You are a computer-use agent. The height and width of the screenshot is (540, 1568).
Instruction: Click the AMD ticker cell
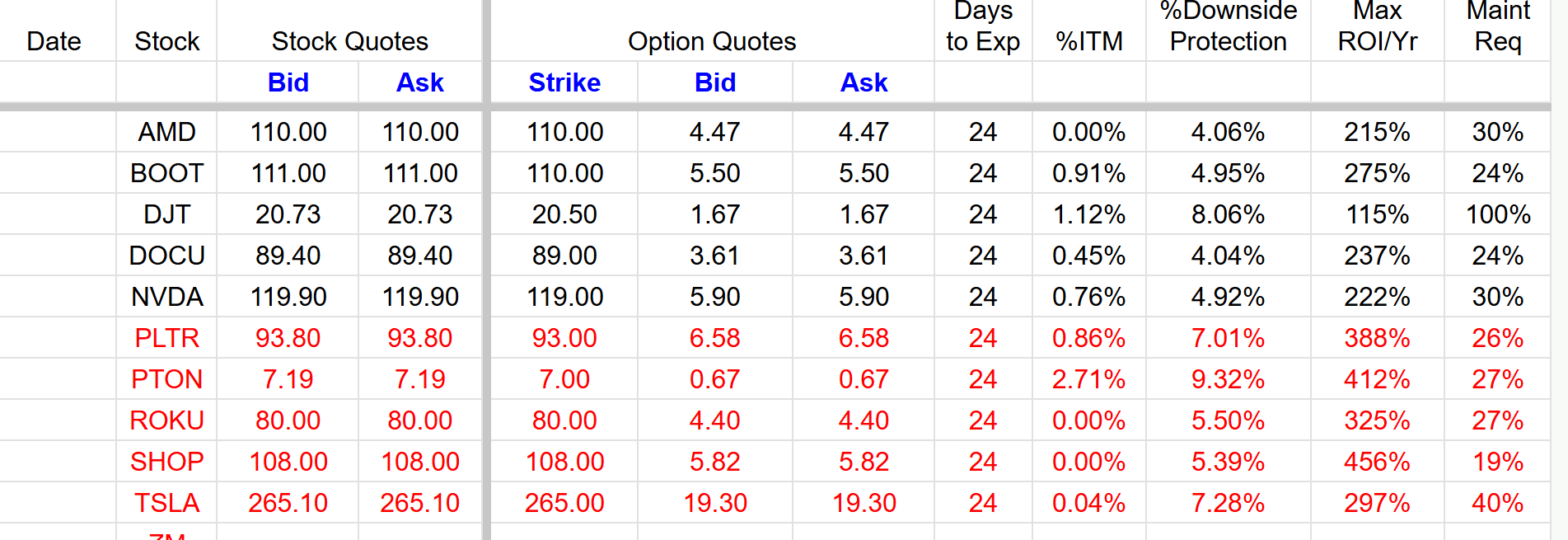(x=166, y=132)
